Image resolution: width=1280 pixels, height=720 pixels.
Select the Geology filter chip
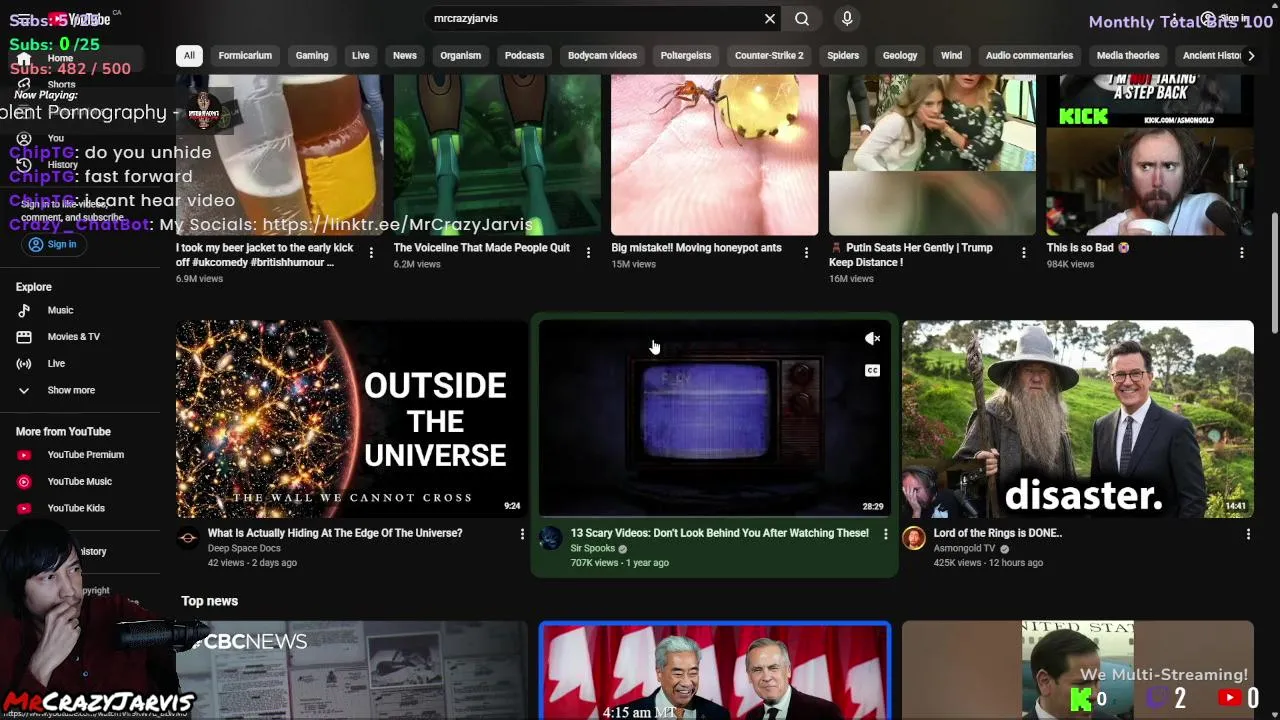(900, 56)
